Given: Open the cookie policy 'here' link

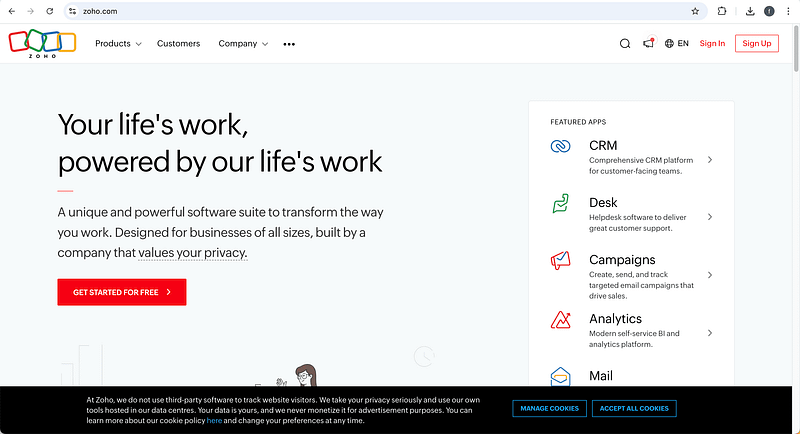Looking at the screenshot, I should [x=214, y=421].
